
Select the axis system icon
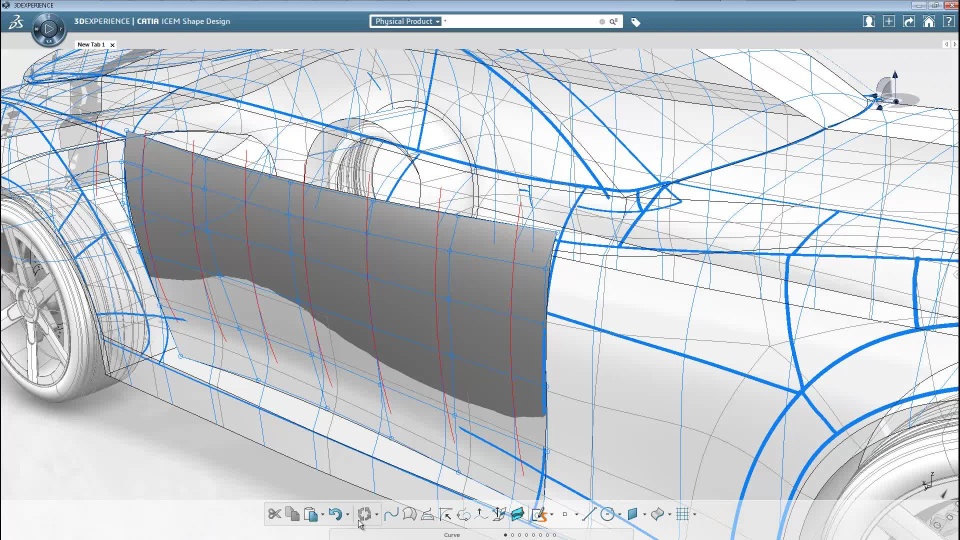point(481,514)
